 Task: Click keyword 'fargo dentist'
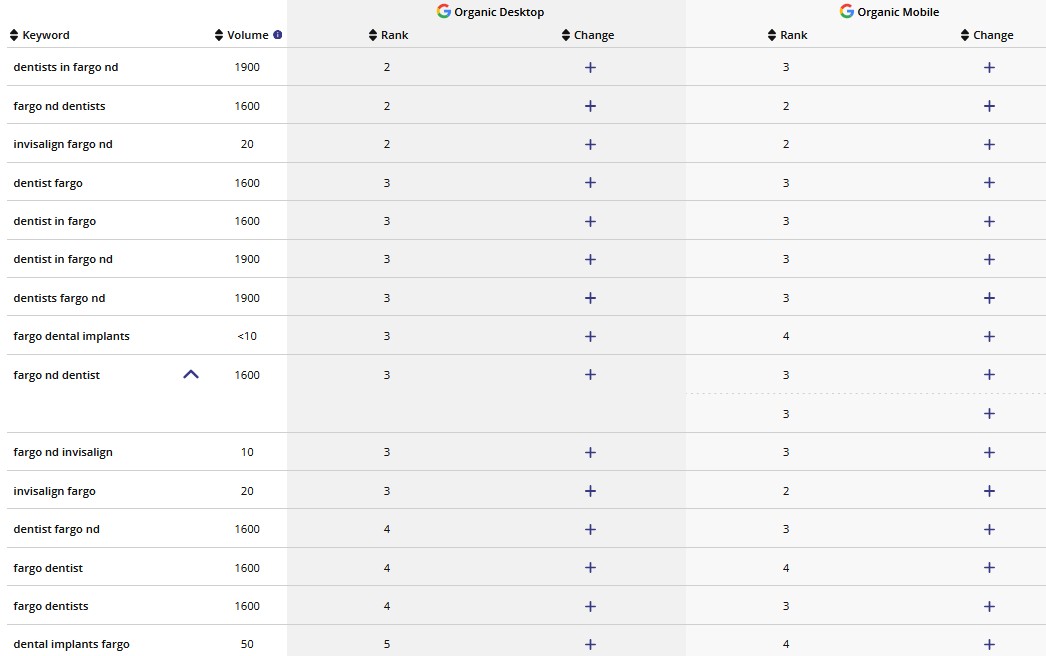[x=48, y=568]
